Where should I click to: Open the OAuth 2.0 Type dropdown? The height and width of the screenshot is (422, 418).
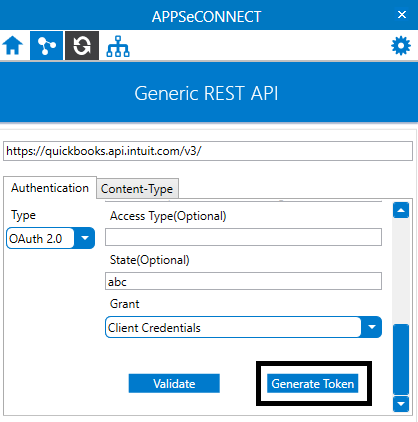(x=51, y=238)
